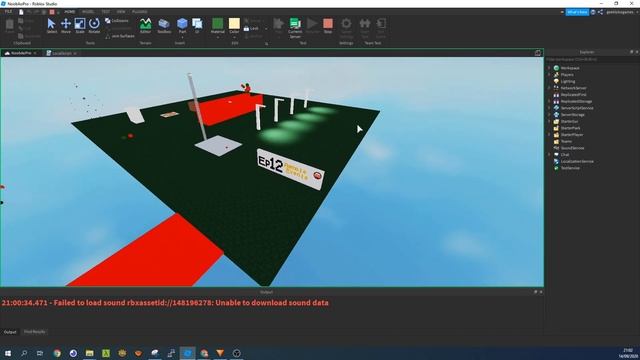The image size is (640, 360).
Task: Click the grayed-out Play icon
Action: [279, 23]
